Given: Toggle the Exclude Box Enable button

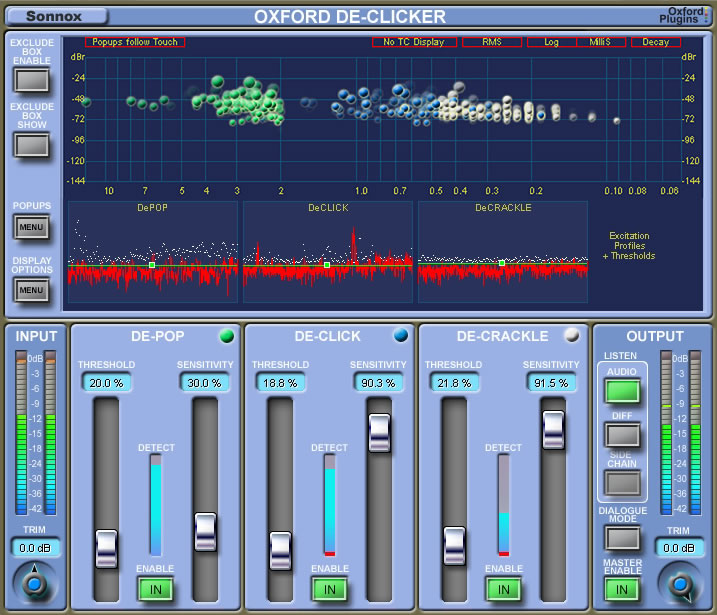Looking at the screenshot, I should point(31,80).
